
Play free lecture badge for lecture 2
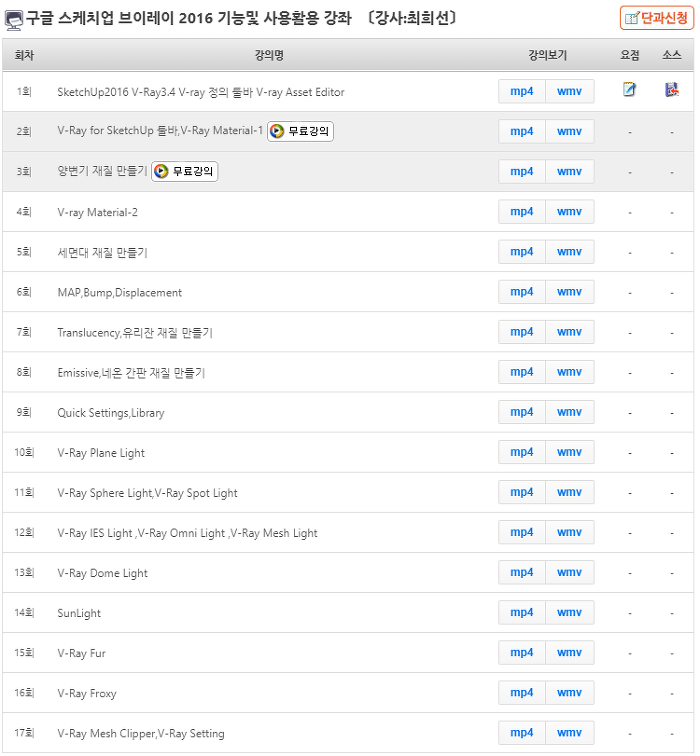click(300, 131)
